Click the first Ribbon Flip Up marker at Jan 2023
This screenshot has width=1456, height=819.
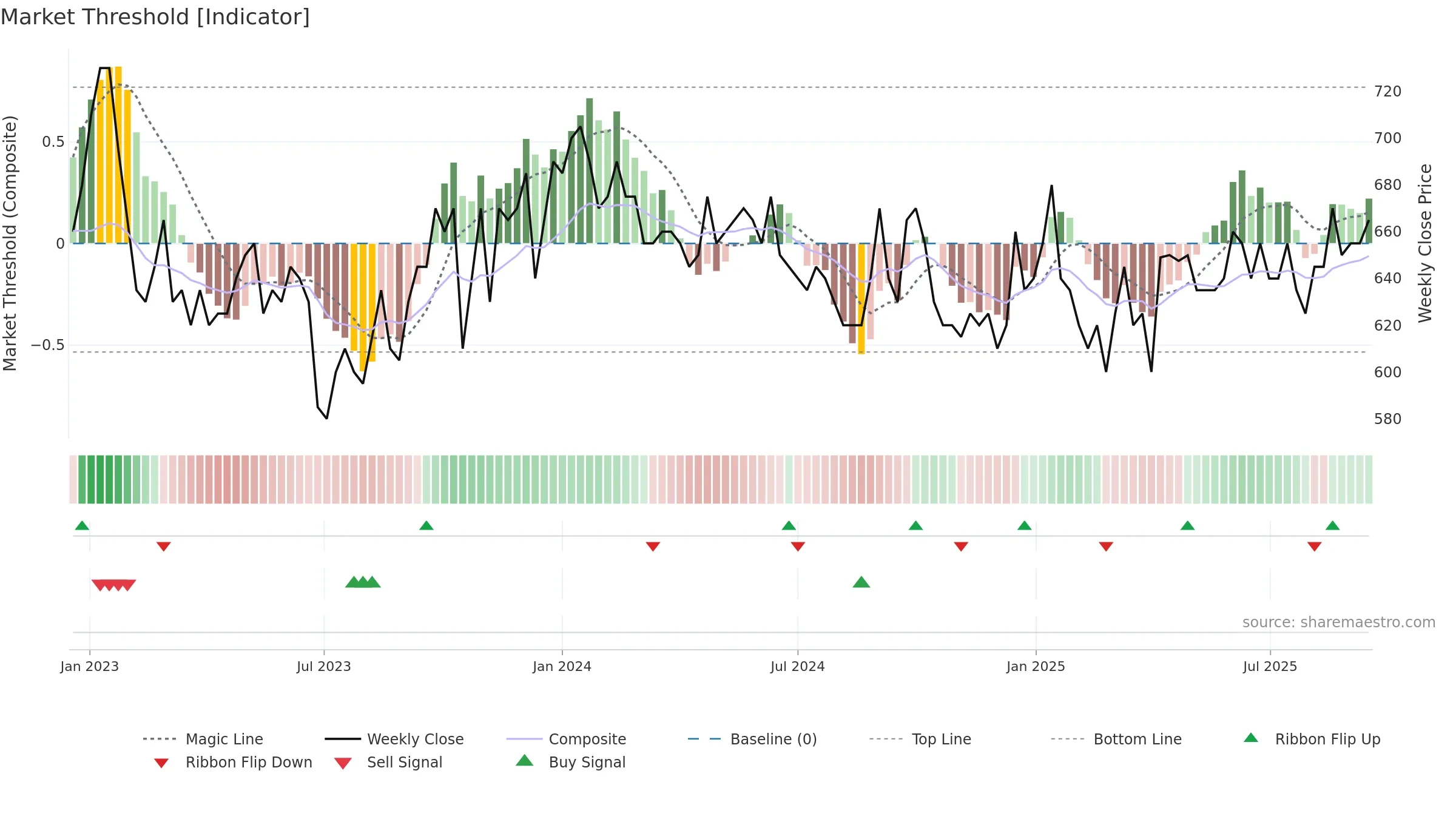point(82,525)
